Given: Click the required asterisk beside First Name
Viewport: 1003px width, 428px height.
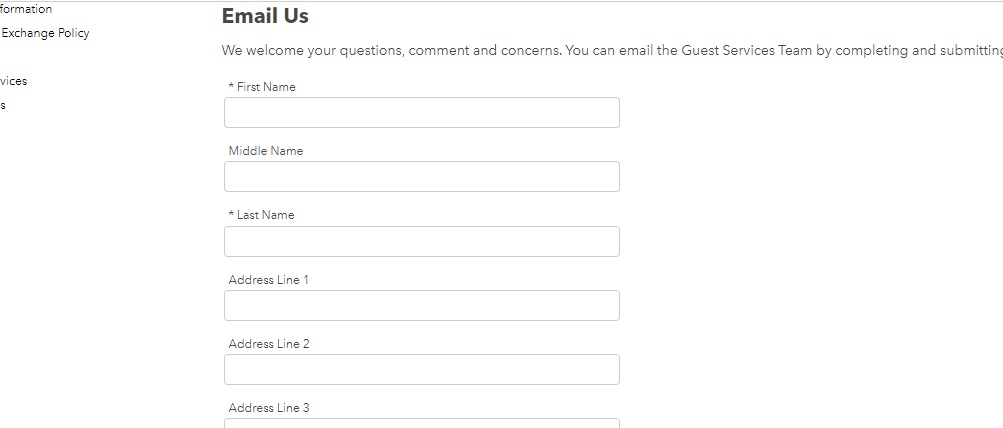Looking at the screenshot, I should point(231,86).
